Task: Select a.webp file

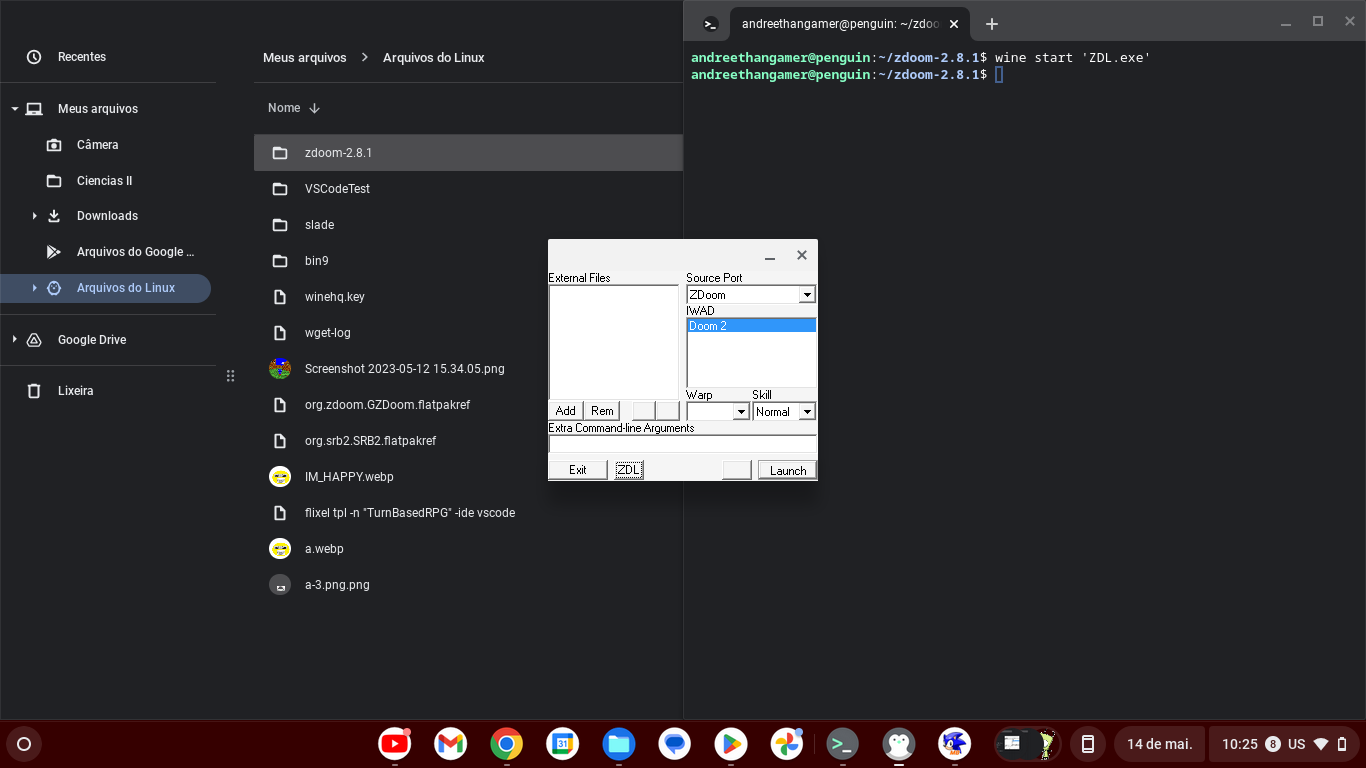Action: (x=468, y=549)
